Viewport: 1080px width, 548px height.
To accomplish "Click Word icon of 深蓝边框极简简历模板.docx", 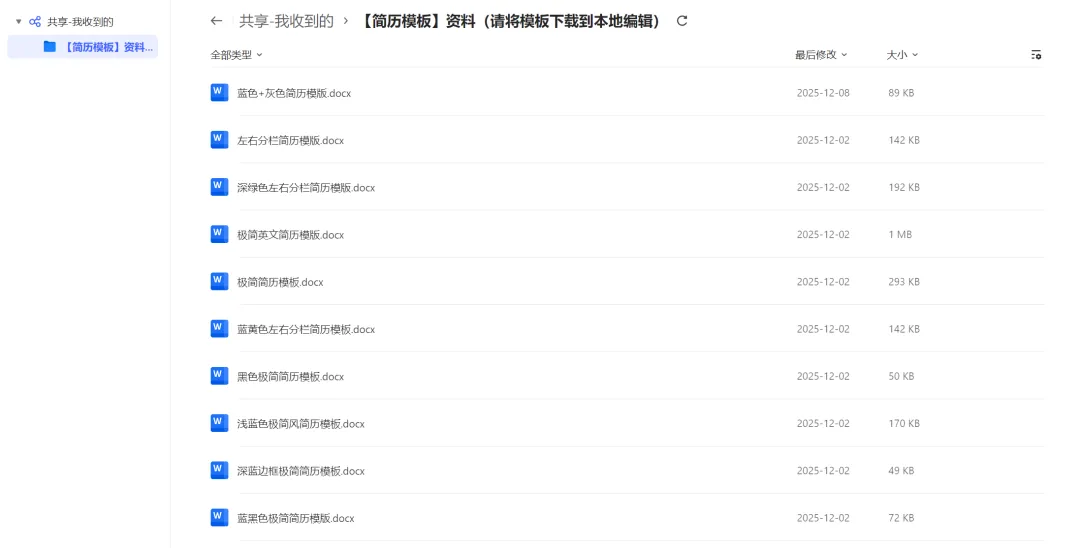I will click(219, 471).
